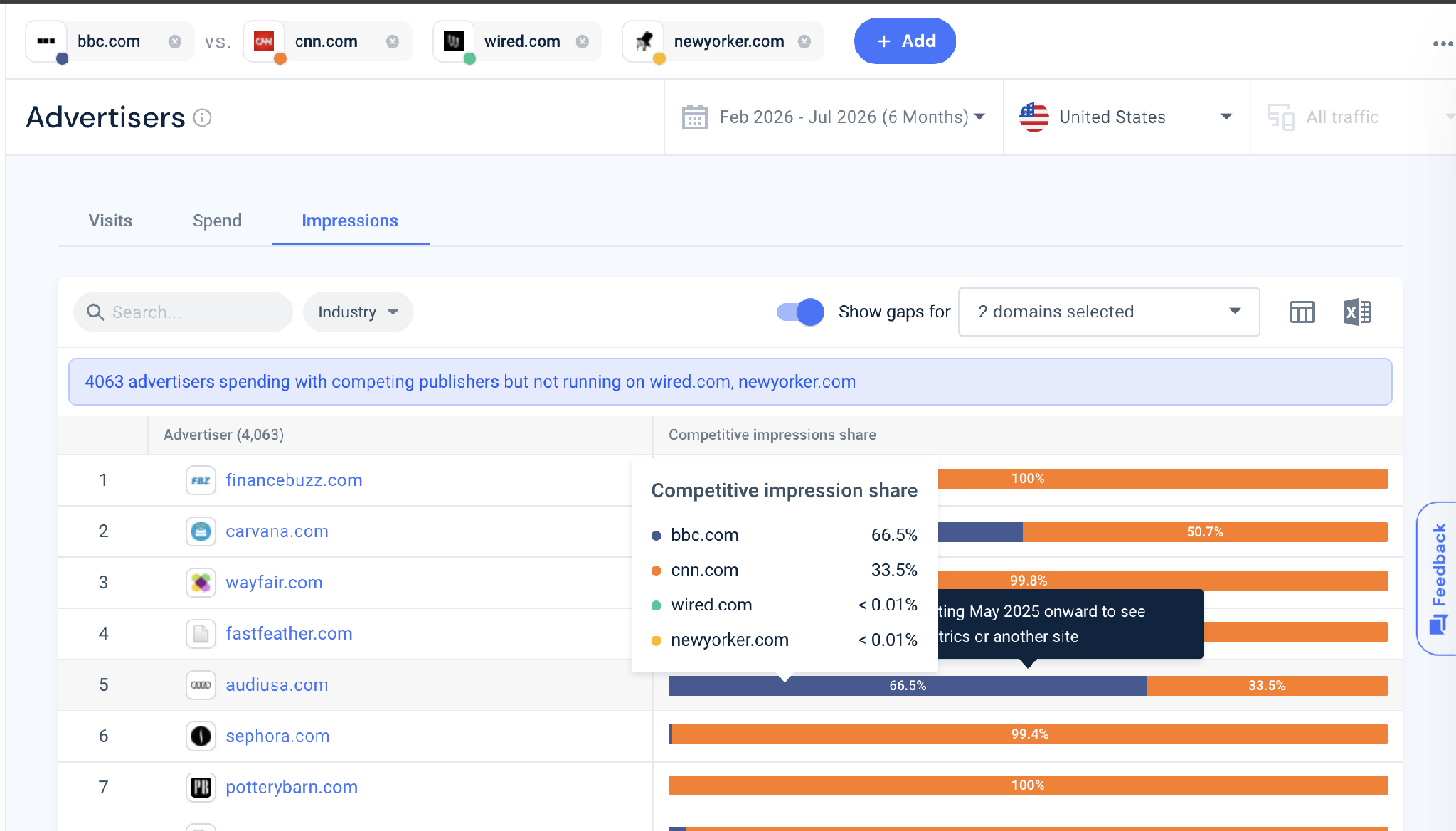
Task: Switch to the Visits tab
Action: click(x=110, y=221)
